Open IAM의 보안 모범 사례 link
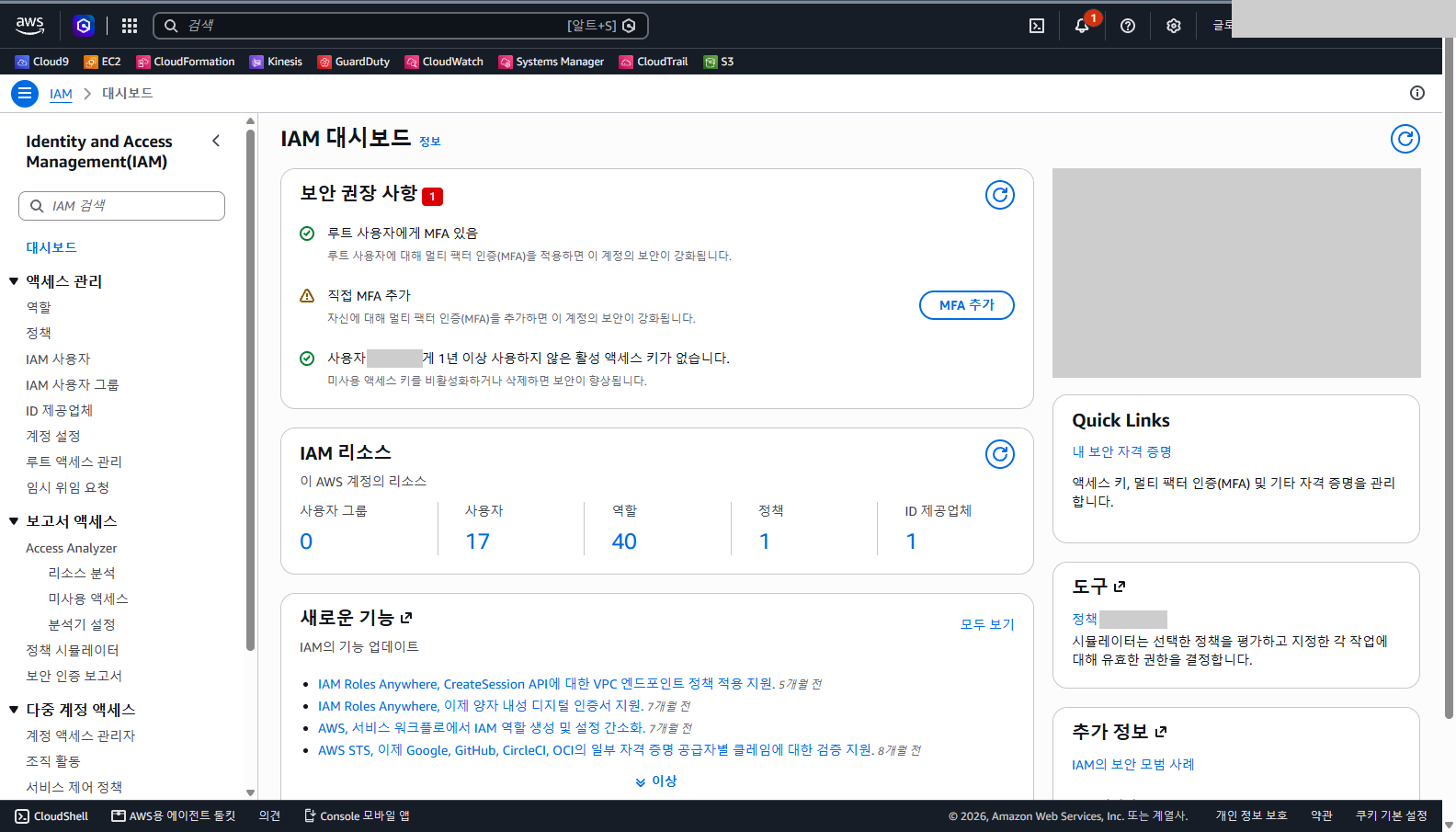This screenshot has height=832, width=1456. pyautogui.click(x=1132, y=764)
